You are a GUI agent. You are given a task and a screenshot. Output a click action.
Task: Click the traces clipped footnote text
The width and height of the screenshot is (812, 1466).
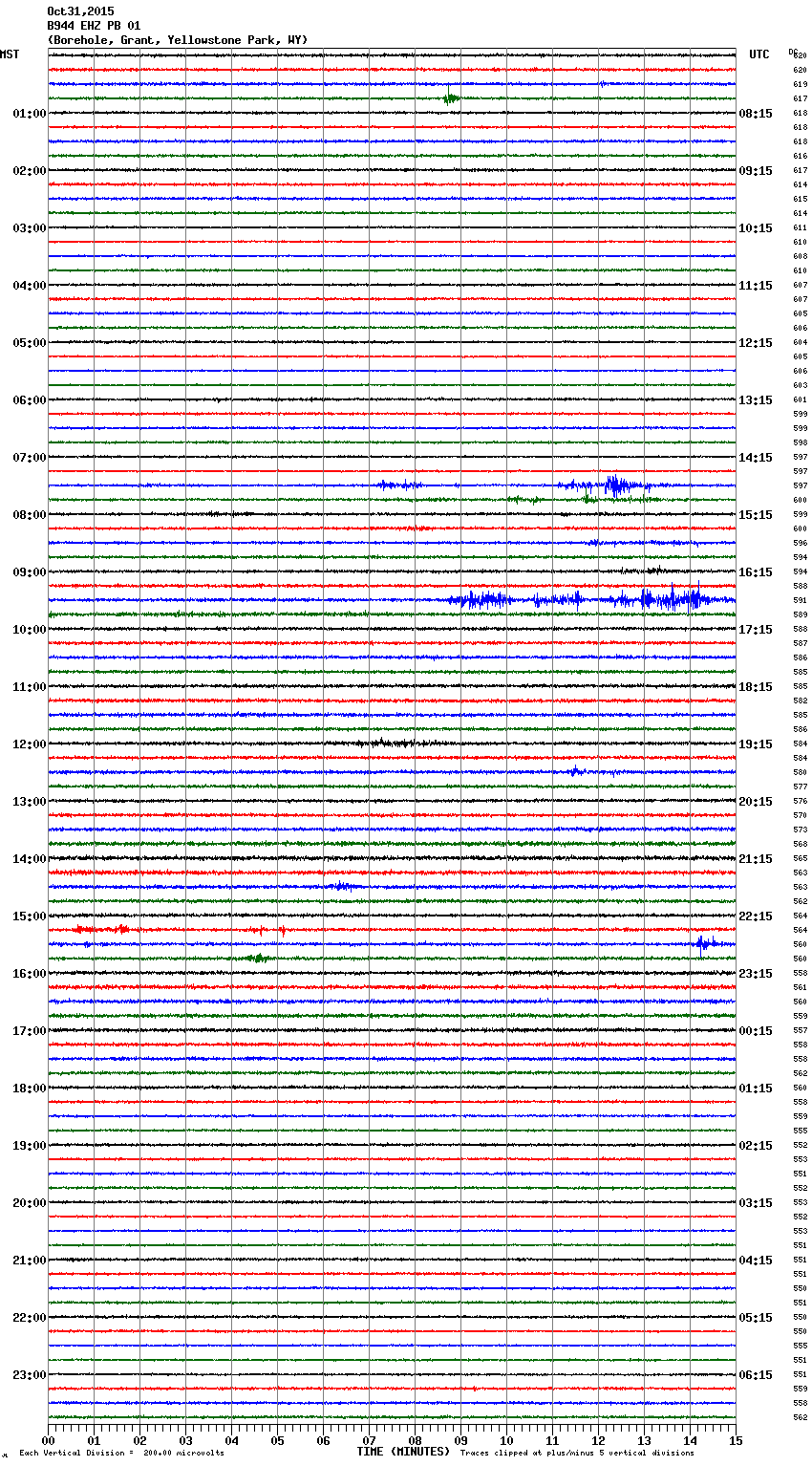(577, 1453)
